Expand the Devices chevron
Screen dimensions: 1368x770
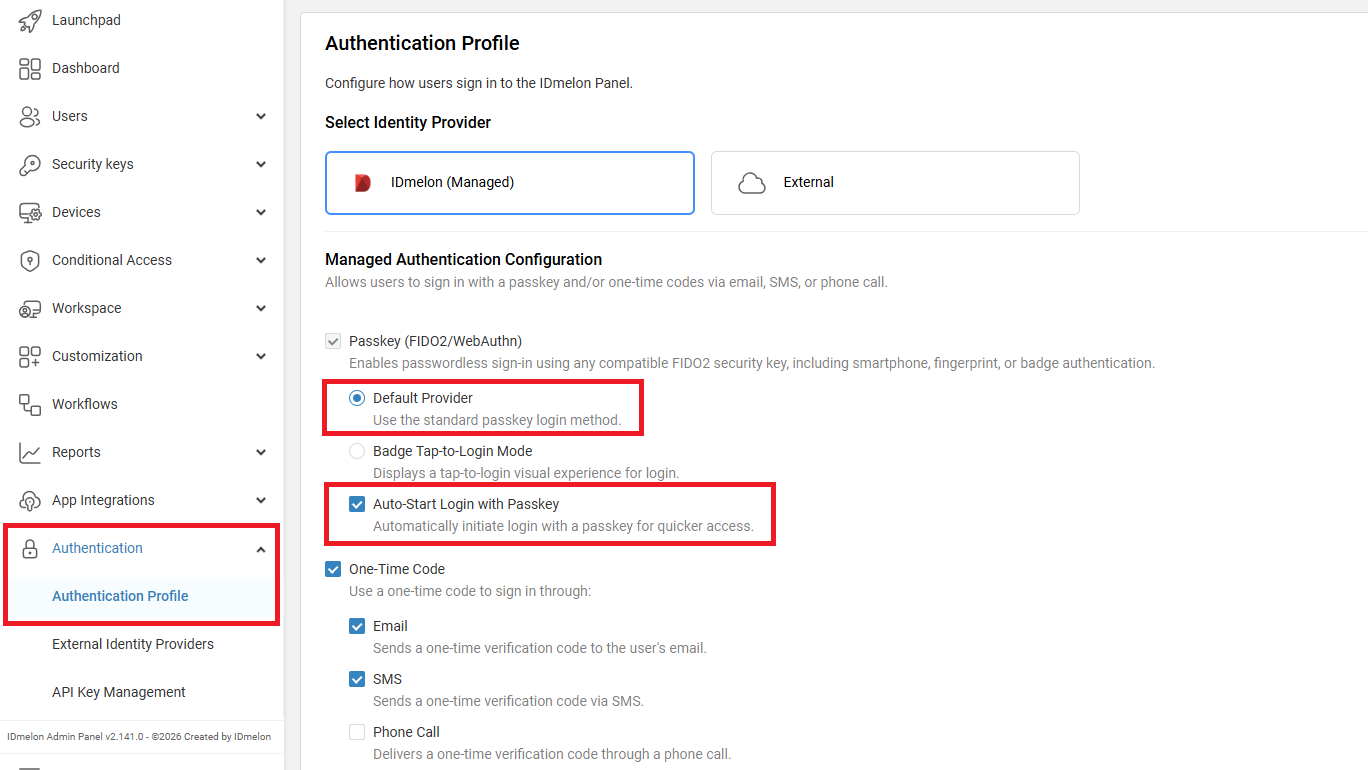[261, 212]
